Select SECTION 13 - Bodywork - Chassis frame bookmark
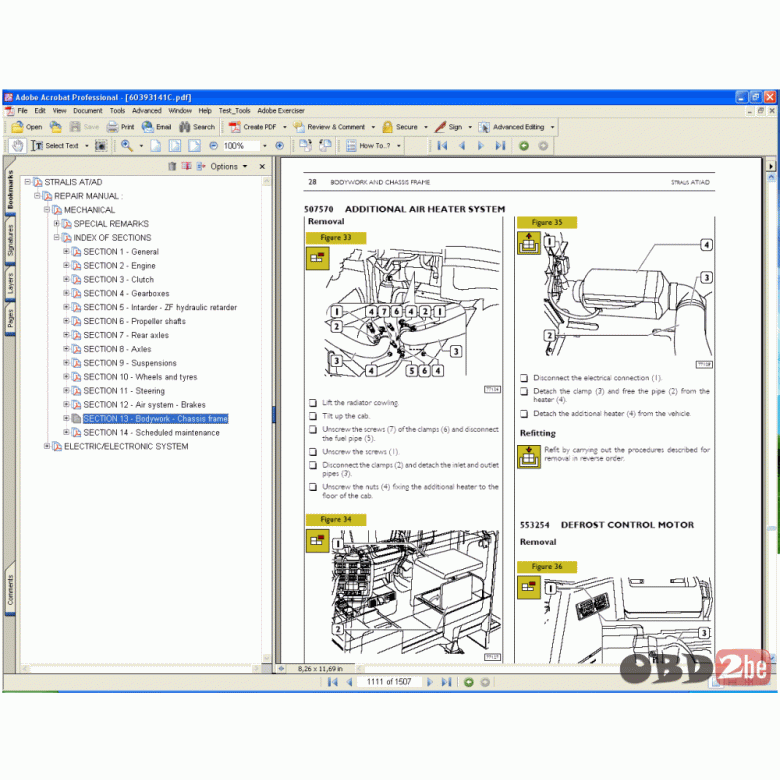Viewport: 780px width, 780px height. (x=155, y=419)
